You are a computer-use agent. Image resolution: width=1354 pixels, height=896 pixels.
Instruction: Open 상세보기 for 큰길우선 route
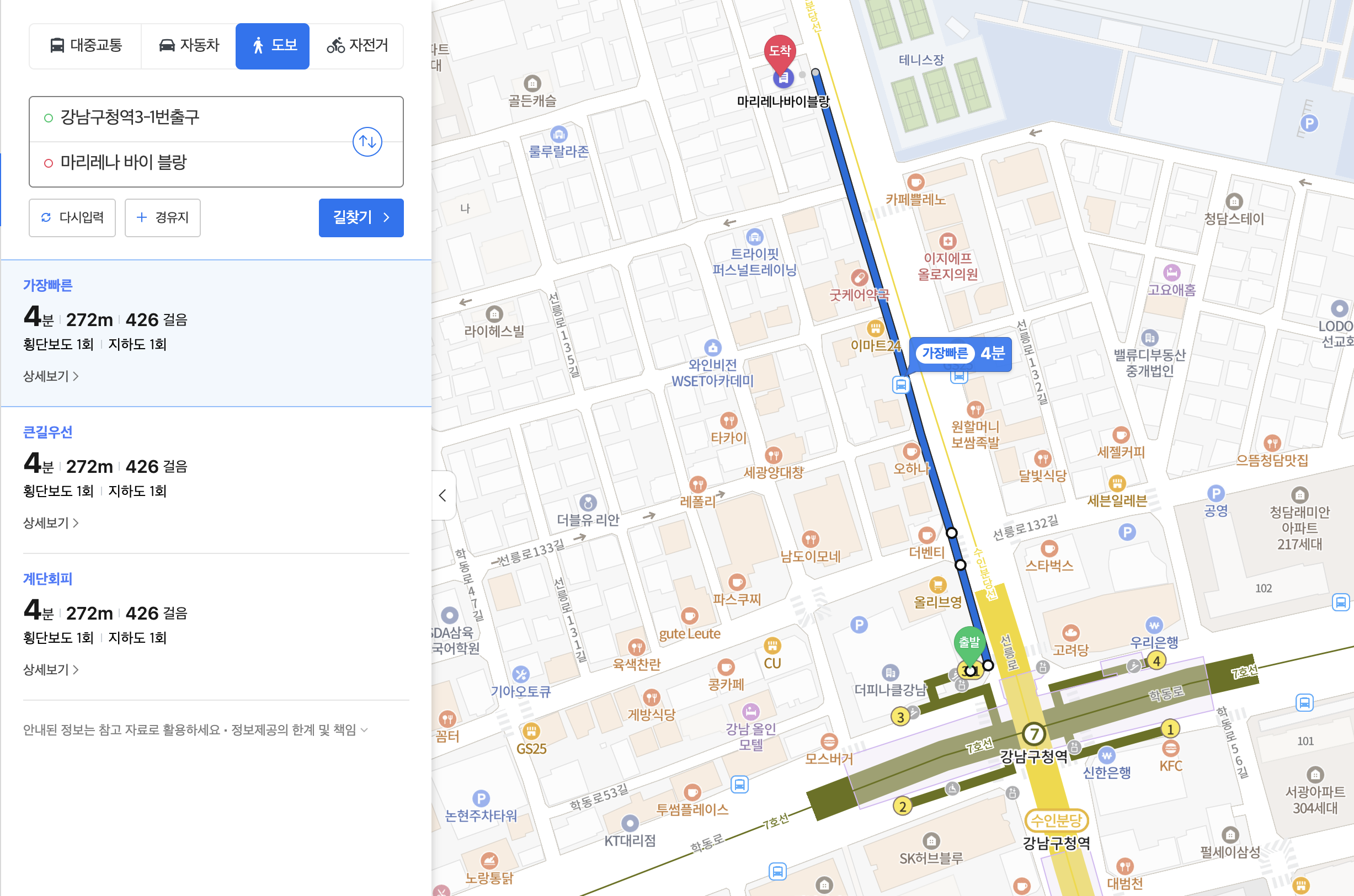click(x=50, y=523)
